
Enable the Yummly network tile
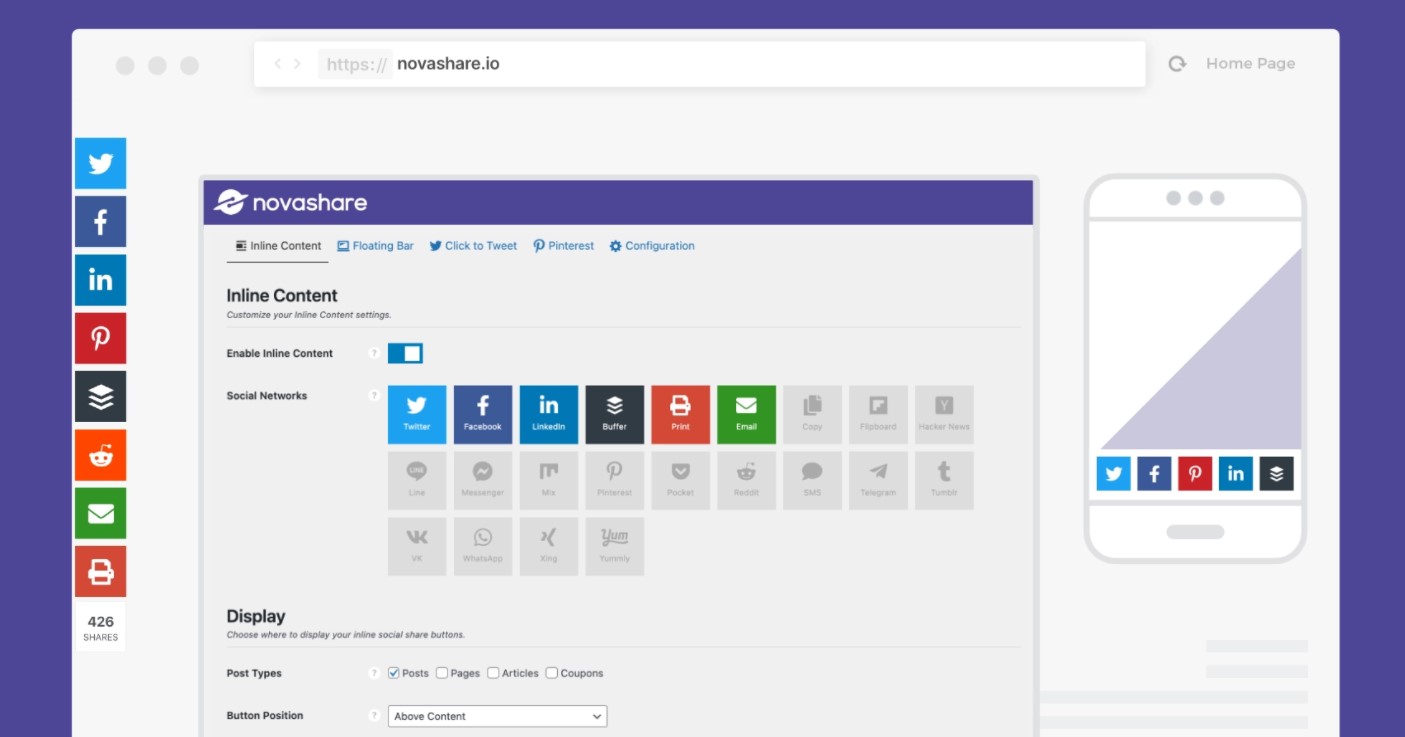[x=615, y=546]
